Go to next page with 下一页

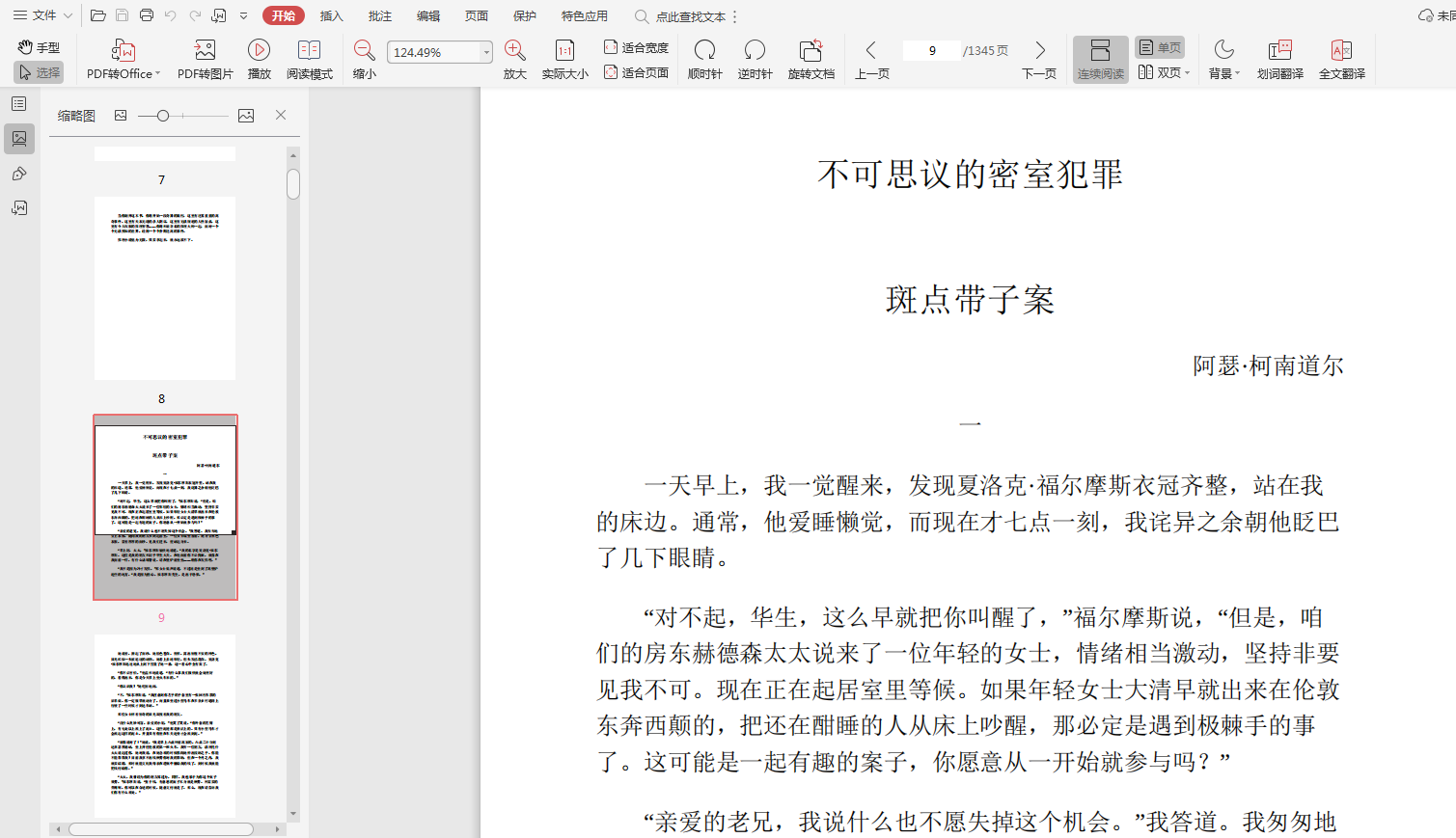[1039, 59]
